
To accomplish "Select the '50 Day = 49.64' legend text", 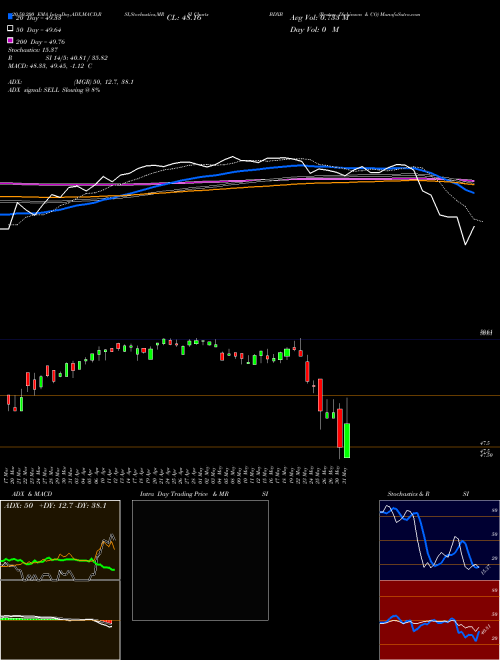I will coord(39,30).
